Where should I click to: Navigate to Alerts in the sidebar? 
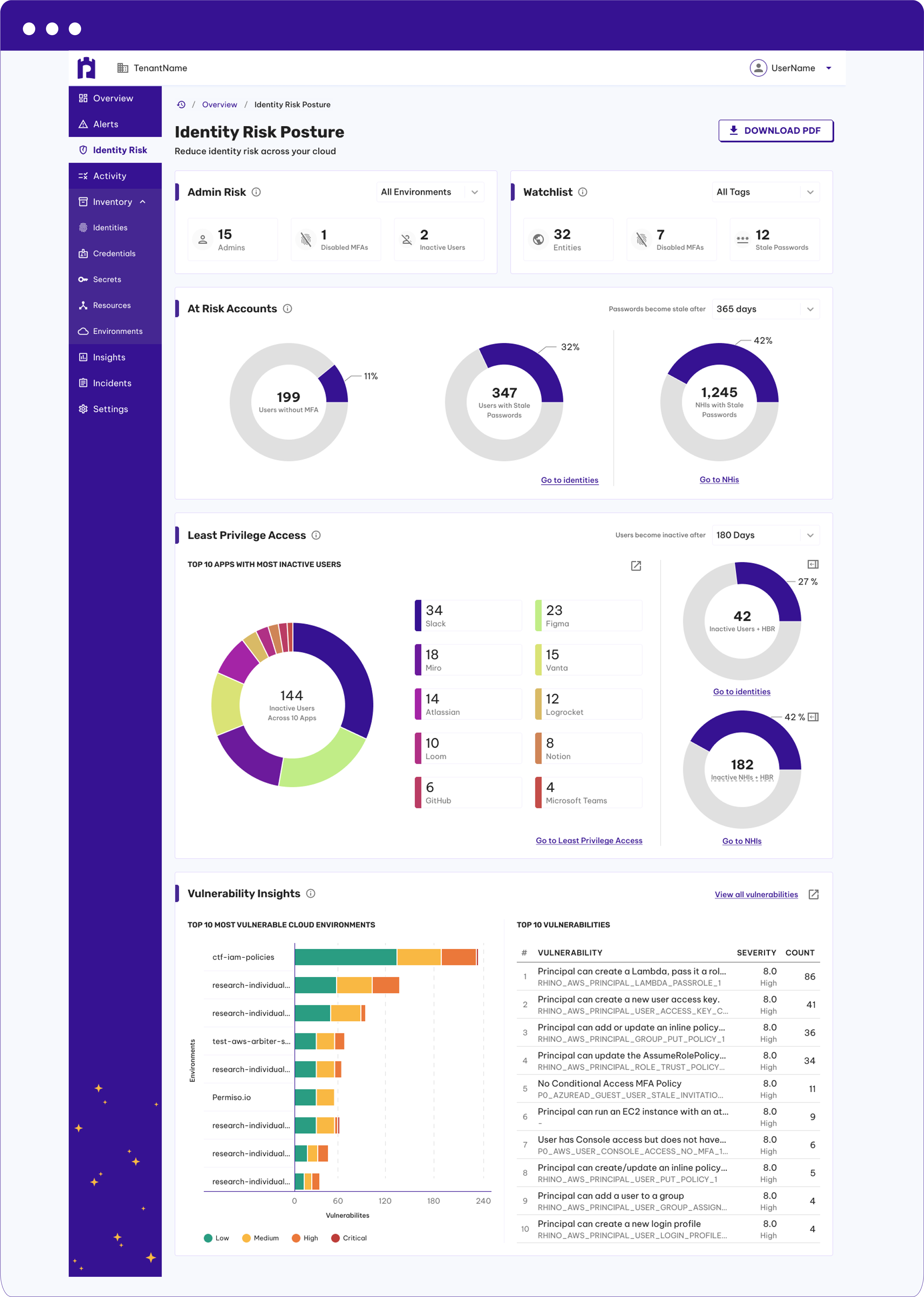pos(107,124)
